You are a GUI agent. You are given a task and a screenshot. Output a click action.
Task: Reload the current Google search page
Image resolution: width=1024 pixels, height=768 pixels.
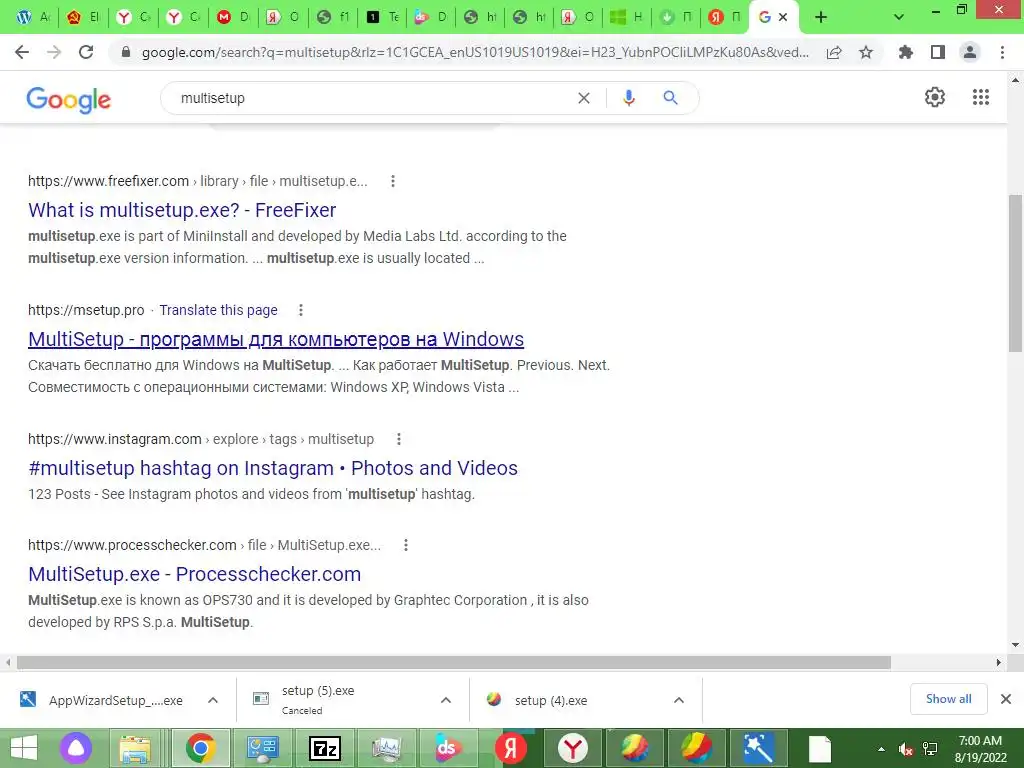point(86,52)
